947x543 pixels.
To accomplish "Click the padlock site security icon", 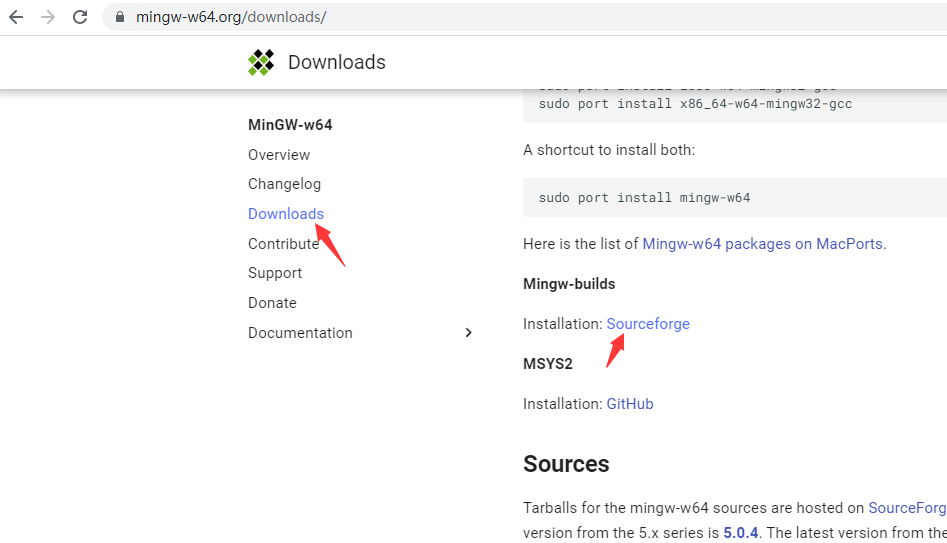I will click(x=120, y=17).
